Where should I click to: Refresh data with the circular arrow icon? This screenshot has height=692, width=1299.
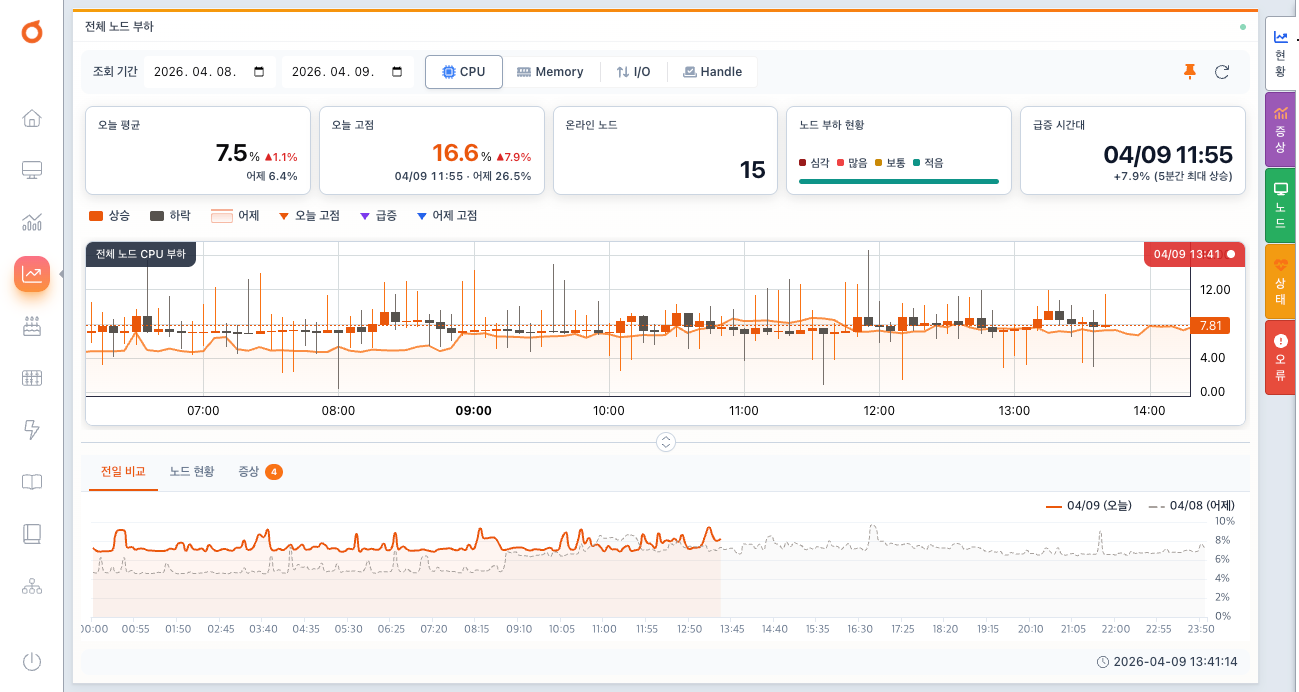[1222, 72]
